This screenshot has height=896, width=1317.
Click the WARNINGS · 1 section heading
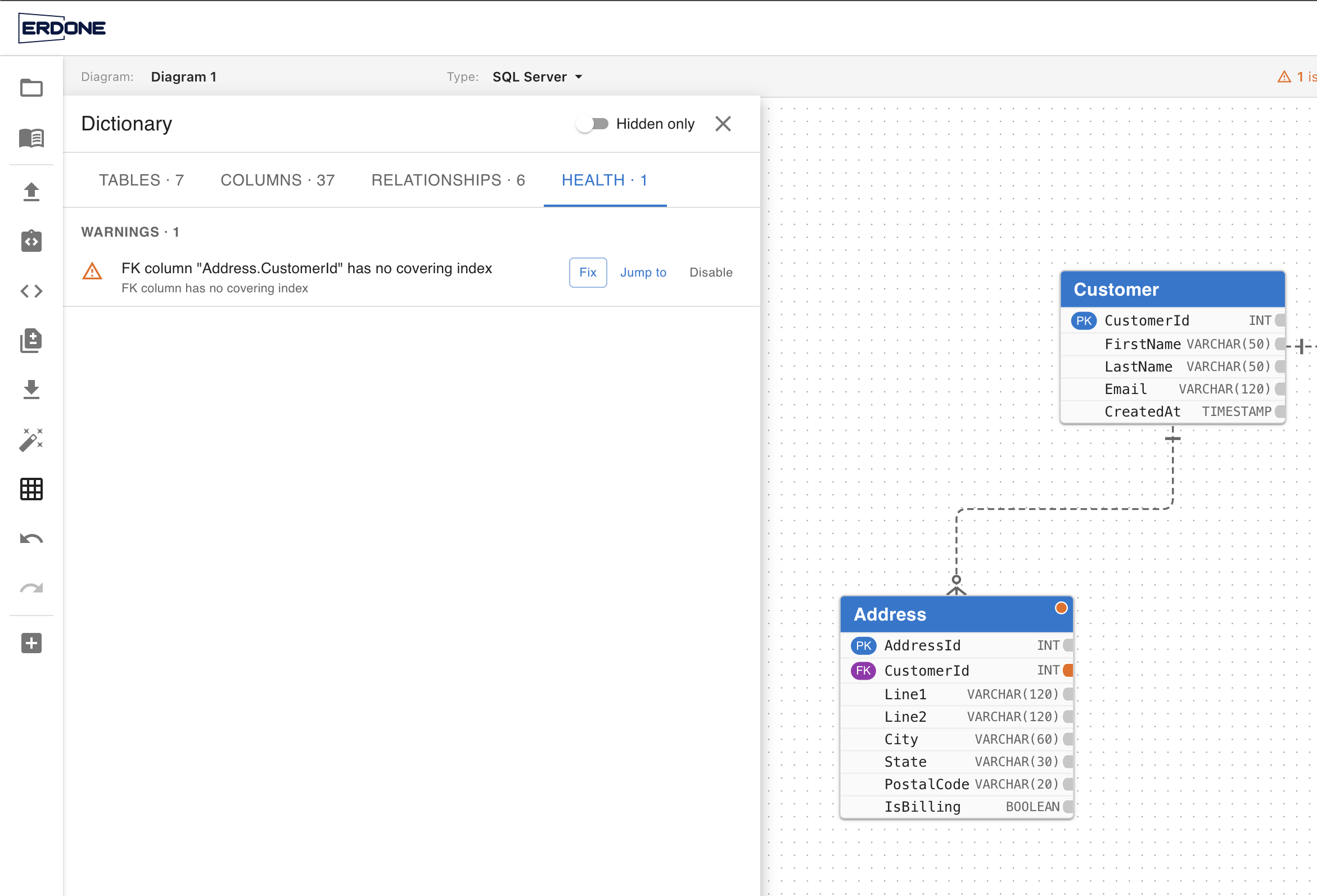[x=130, y=232]
